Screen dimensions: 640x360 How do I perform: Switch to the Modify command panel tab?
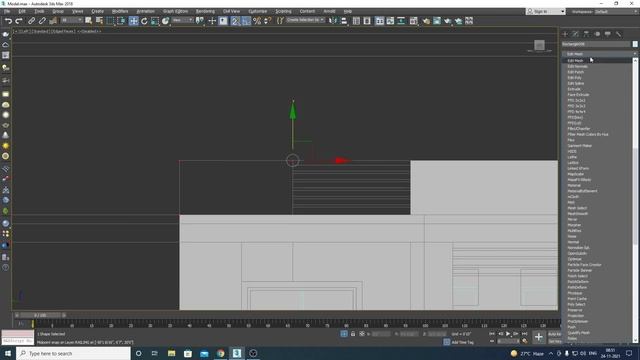576,34
